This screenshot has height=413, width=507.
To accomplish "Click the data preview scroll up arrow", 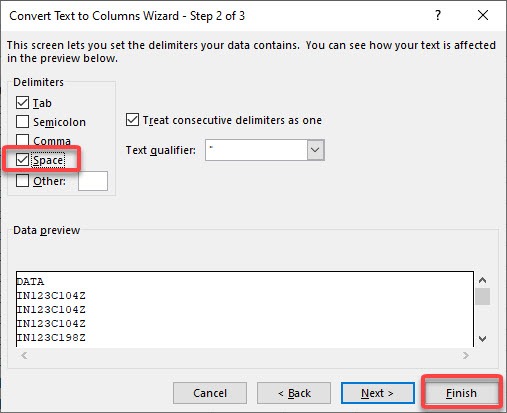I will [x=482, y=280].
